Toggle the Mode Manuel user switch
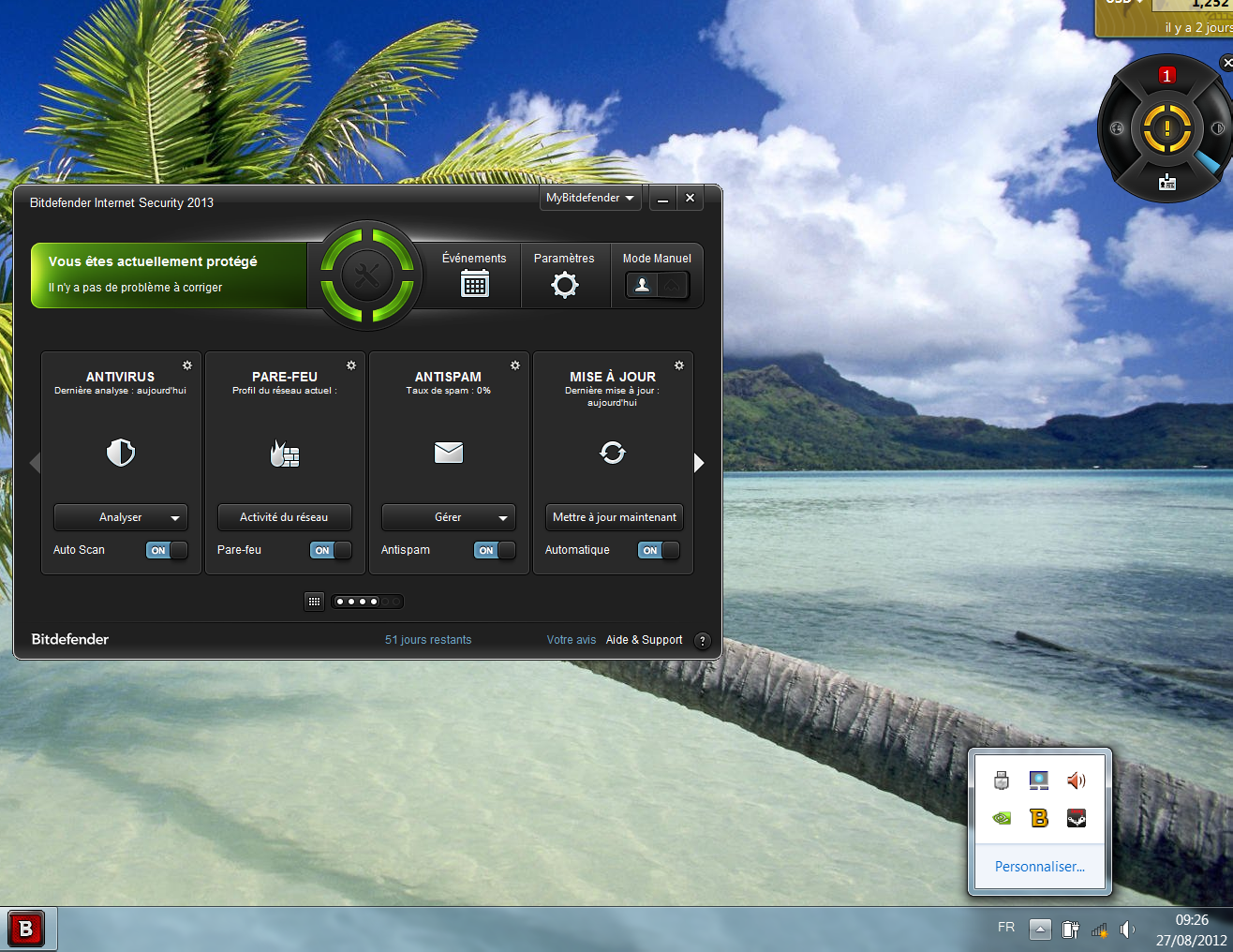1233x952 pixels. point(658,285)
